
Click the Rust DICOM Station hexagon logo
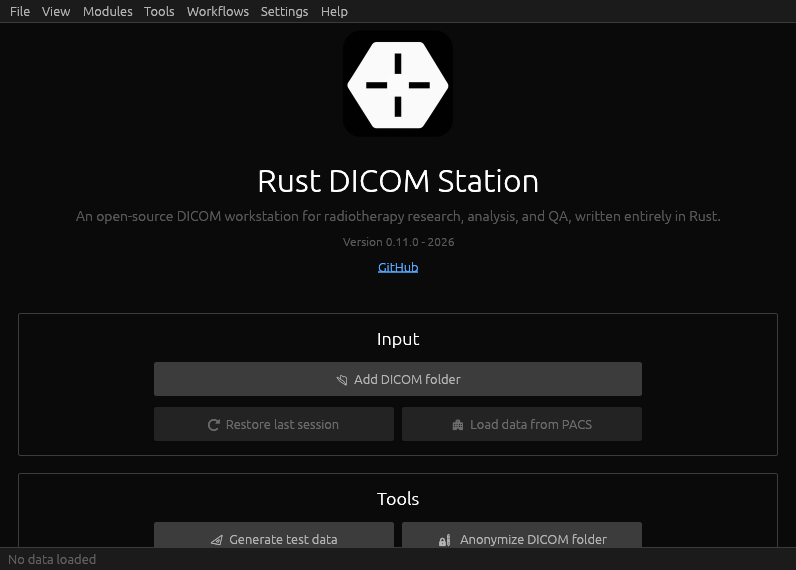coord(398,84)
